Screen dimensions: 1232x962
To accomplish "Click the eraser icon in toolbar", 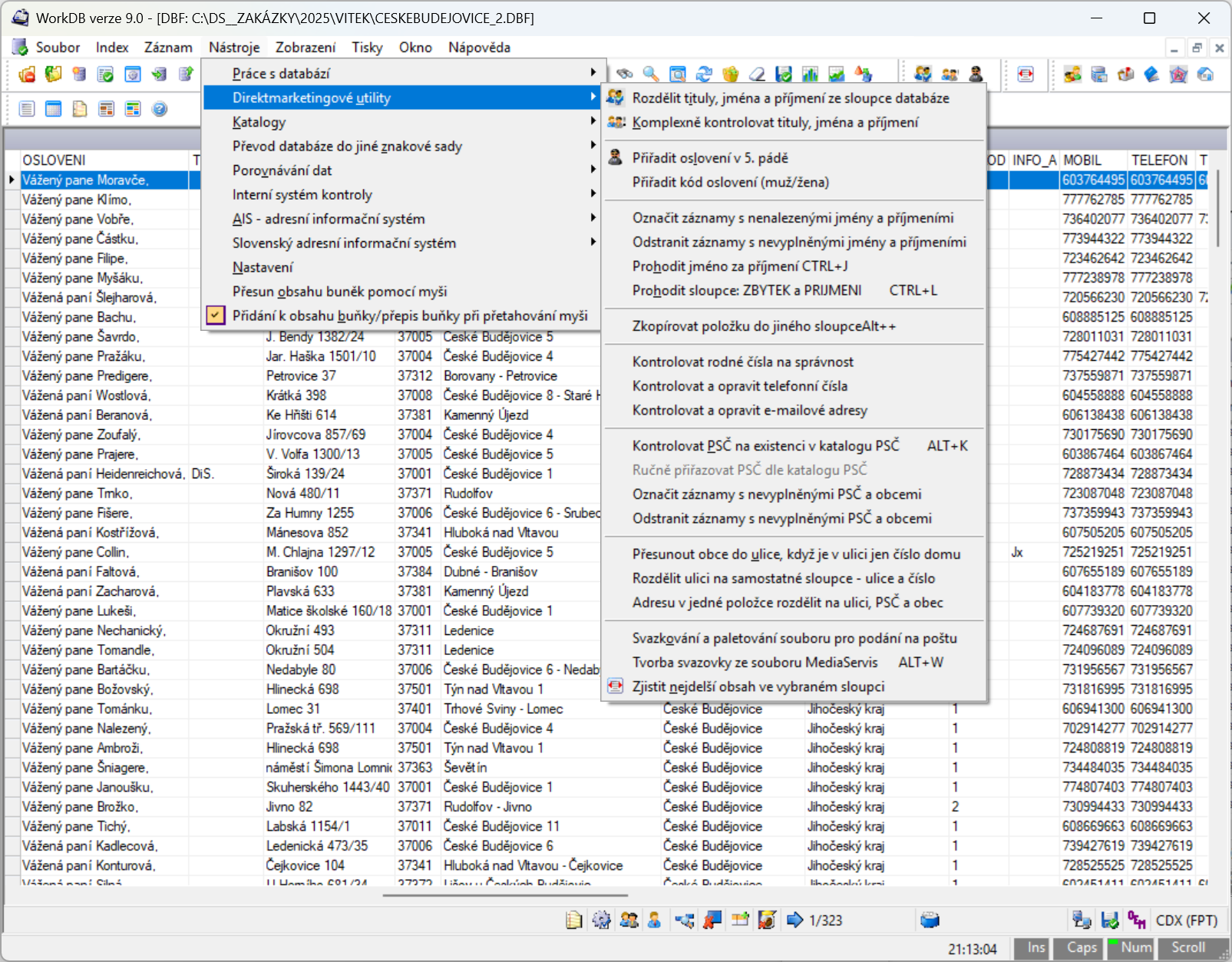I will click(x=757, y=74).
